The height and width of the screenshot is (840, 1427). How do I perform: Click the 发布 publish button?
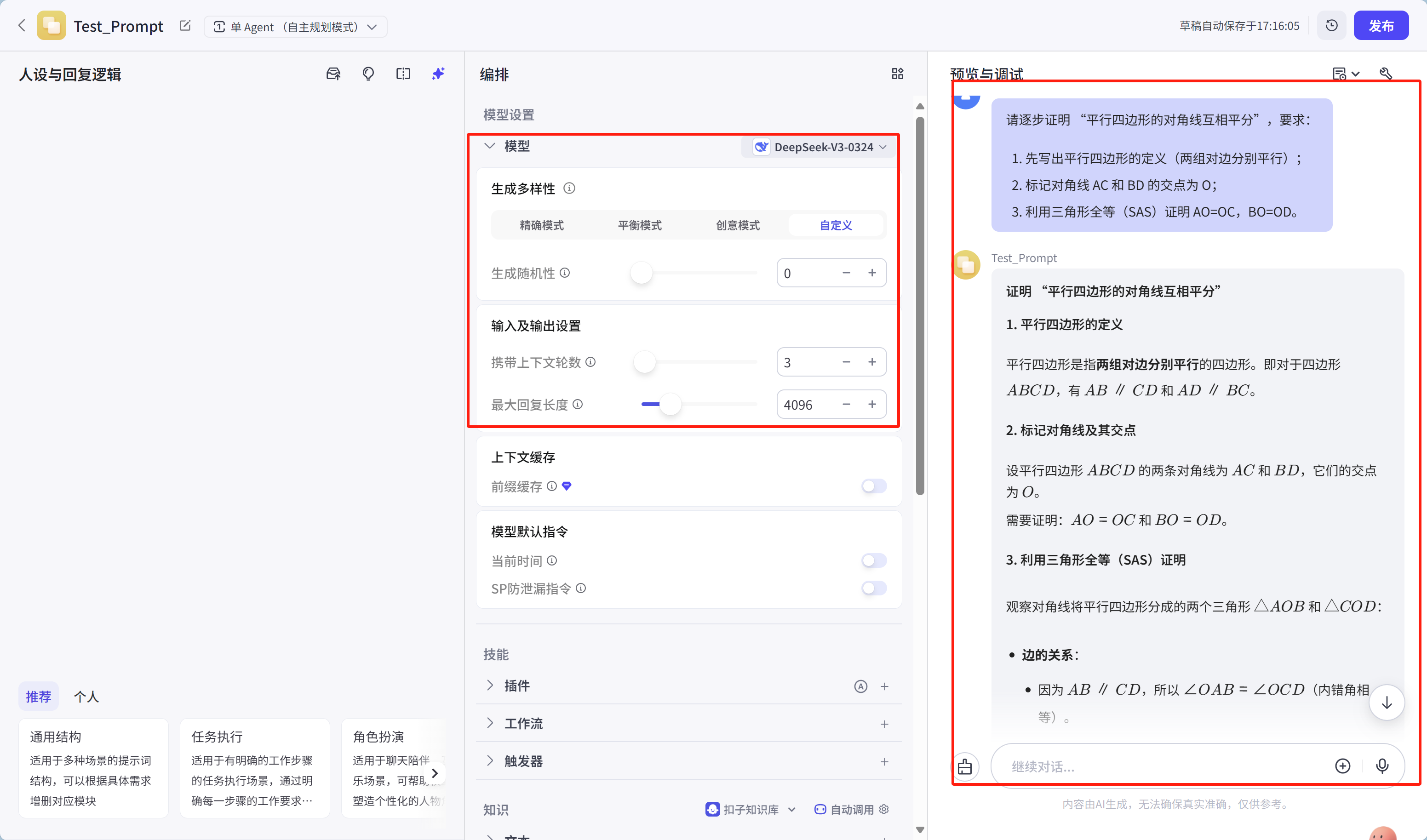pyautogui.click(x=1381, y=26)
